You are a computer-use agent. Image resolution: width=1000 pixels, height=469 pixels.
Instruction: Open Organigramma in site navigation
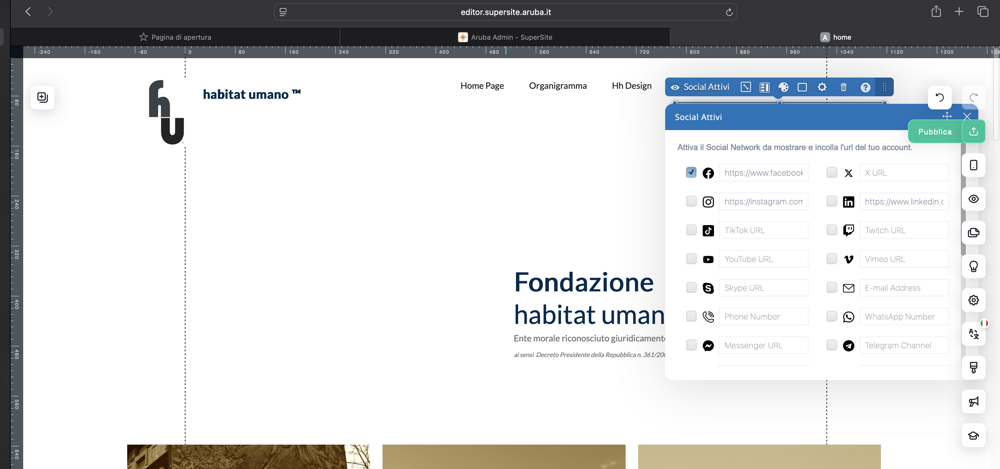click(x=558, y=86)
